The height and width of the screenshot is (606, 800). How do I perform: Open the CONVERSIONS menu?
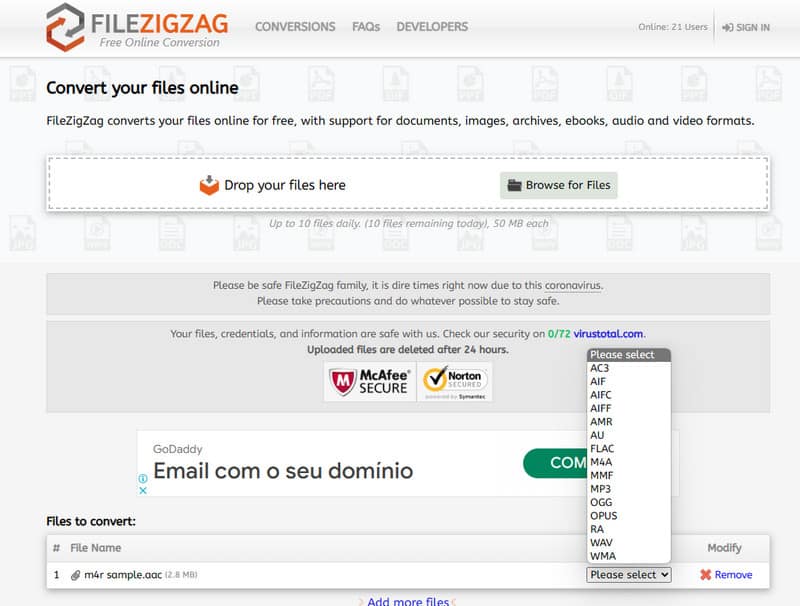point(295,27)
